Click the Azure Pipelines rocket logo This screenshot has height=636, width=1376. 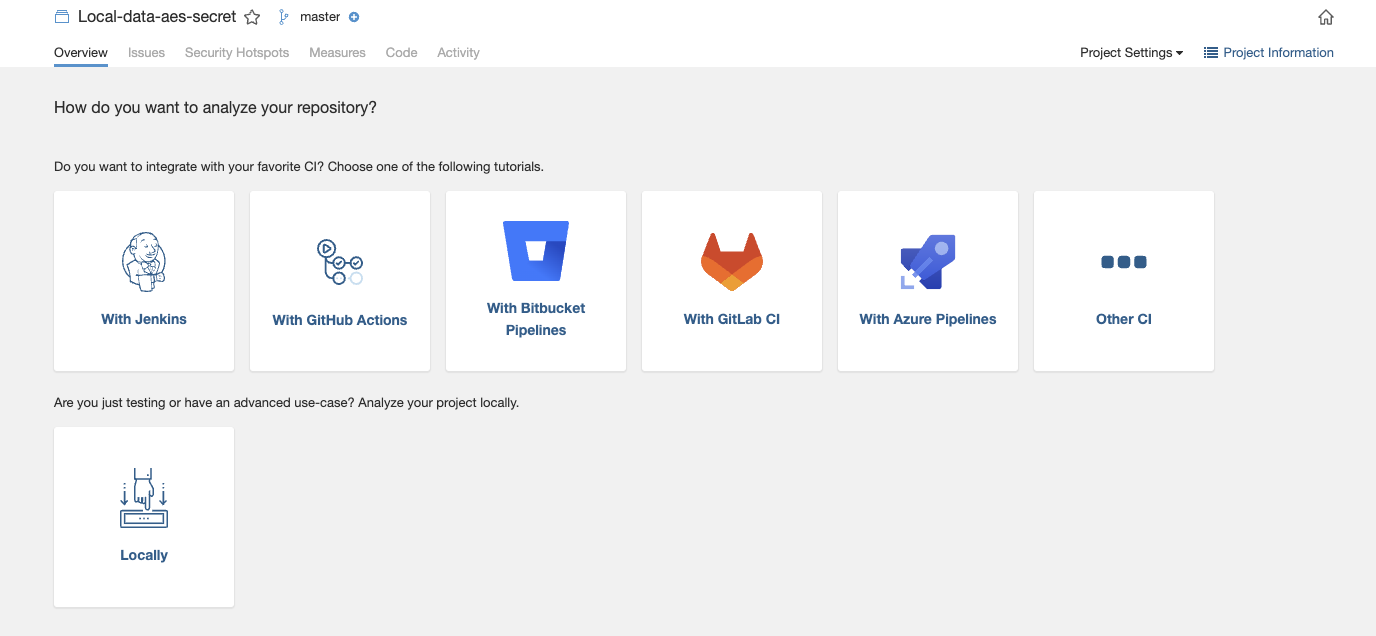[928, 262]
